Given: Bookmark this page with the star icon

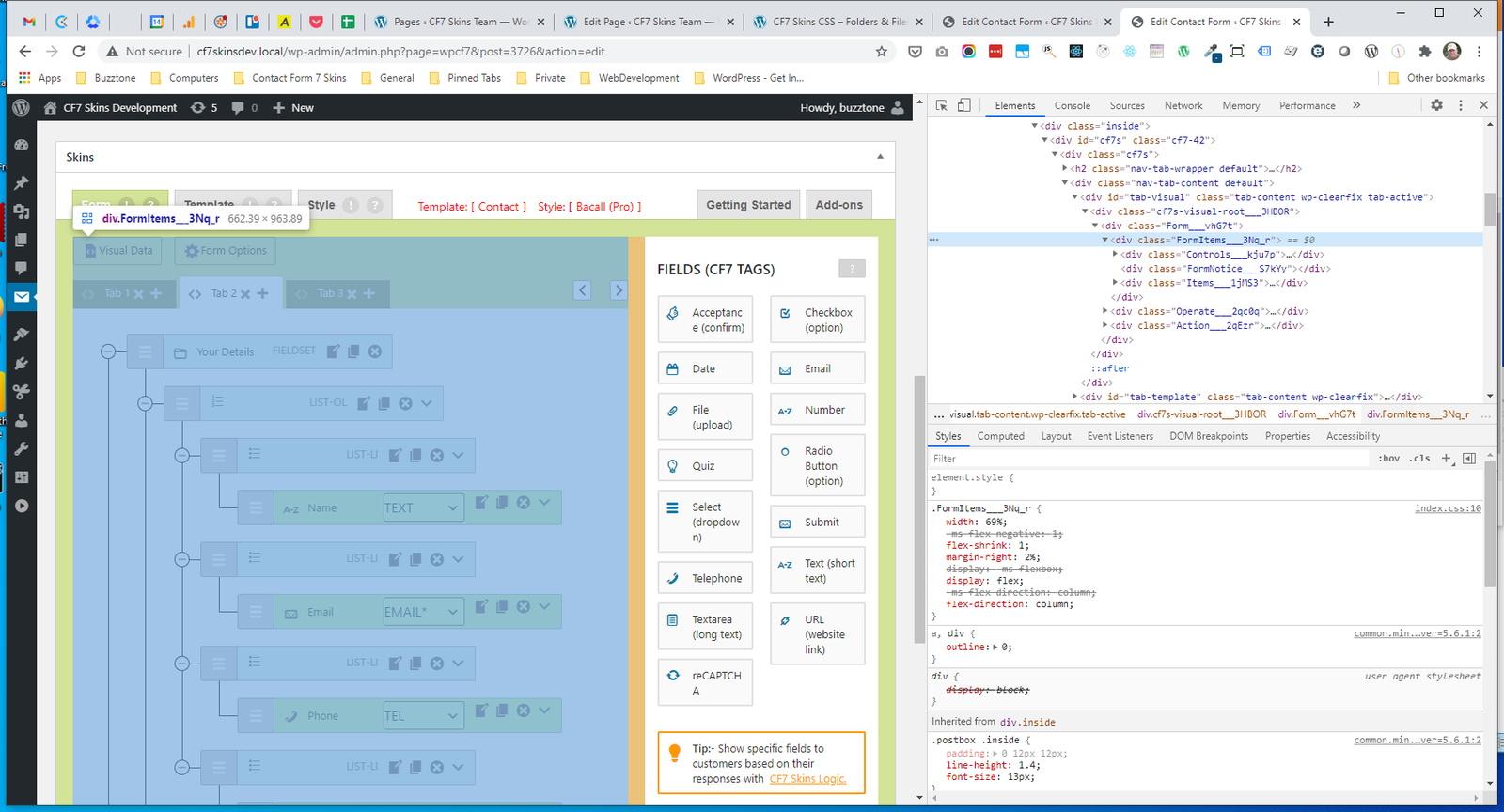Looking at the screenshot, I should tap(881, 52).
